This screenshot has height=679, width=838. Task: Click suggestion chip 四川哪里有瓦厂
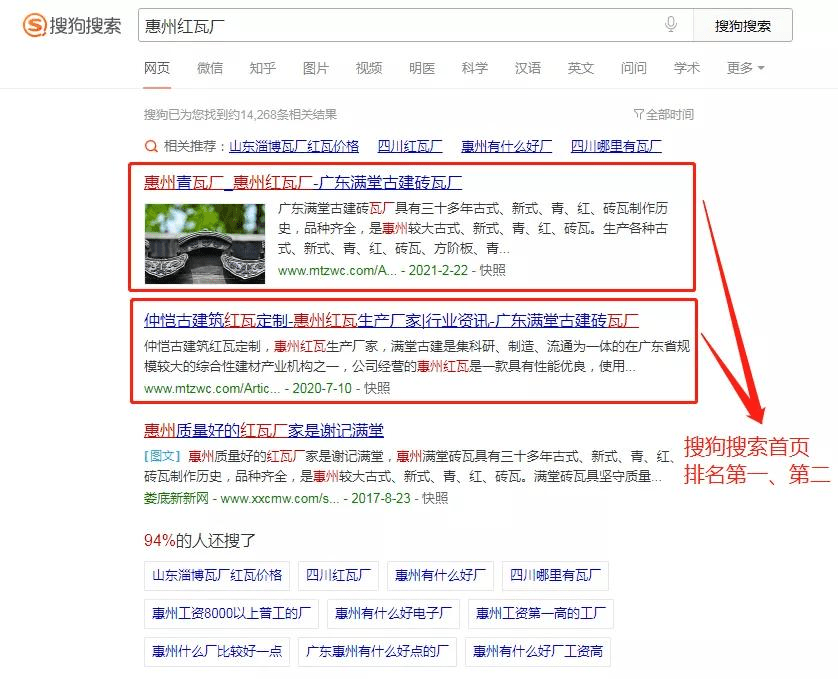coord(555,575)
